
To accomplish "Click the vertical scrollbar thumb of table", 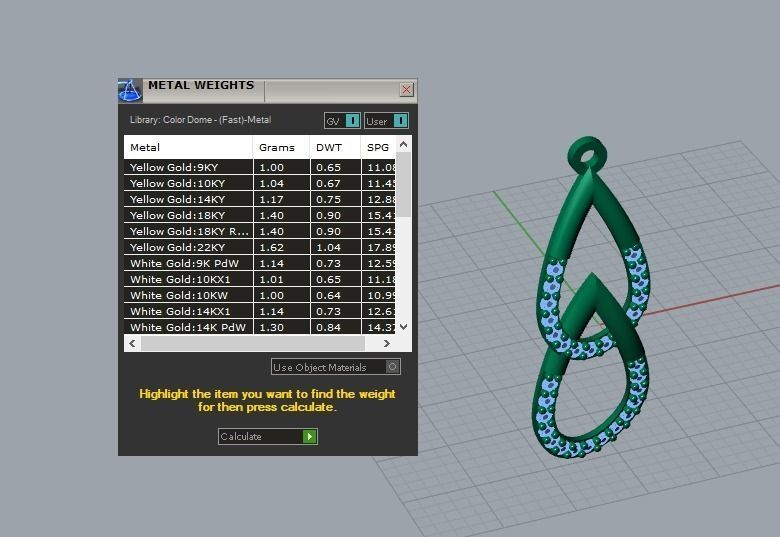I will (x=403, y=184).
